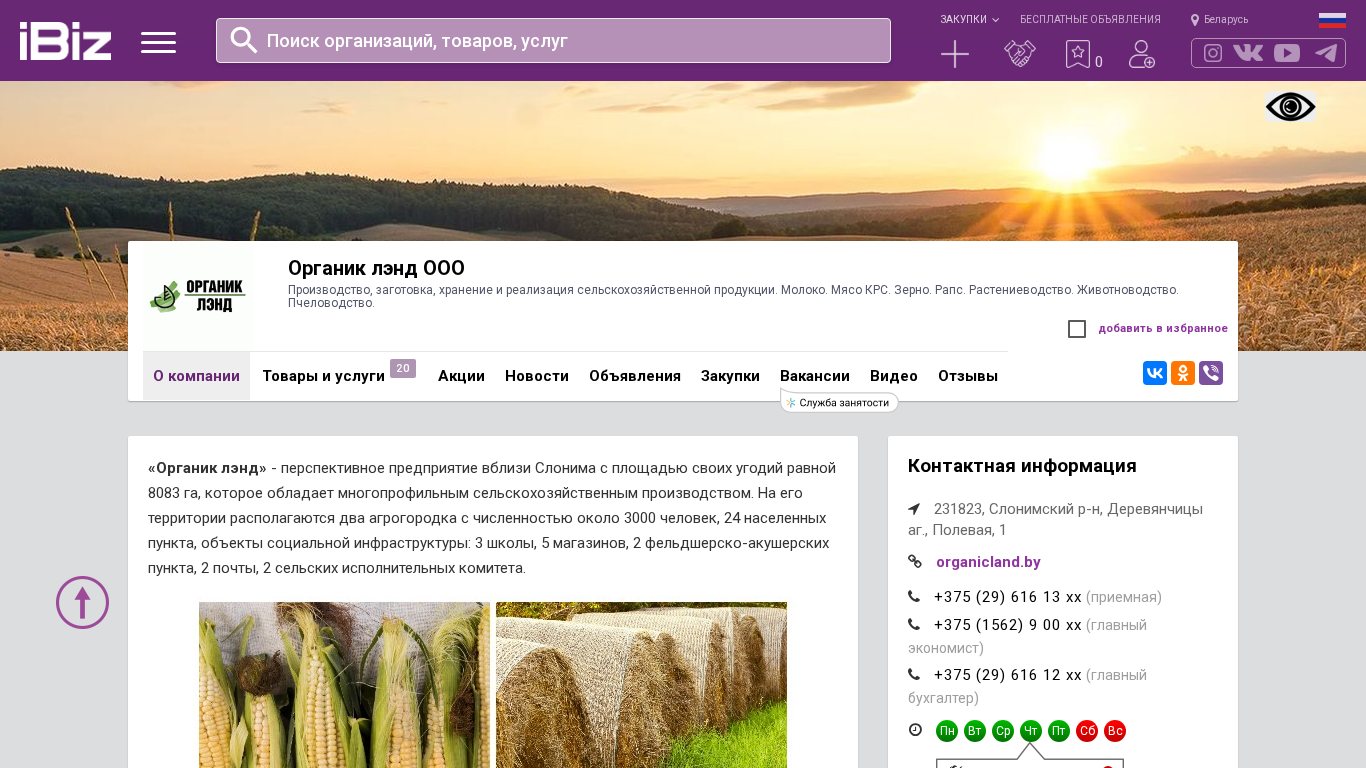Open the Отзывы tab
The height and width of the screenshot is (768, 1366).
[x=968, y=376]
